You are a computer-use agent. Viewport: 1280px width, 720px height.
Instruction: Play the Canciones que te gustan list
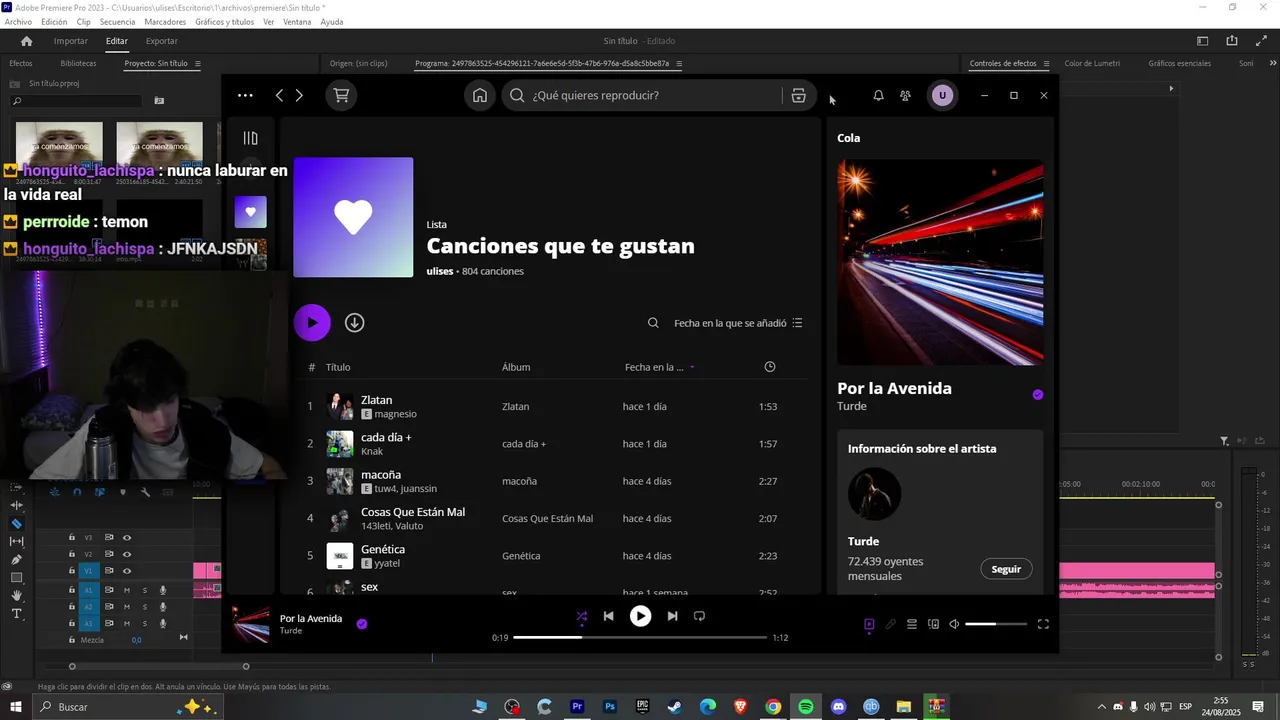(312, 322)
